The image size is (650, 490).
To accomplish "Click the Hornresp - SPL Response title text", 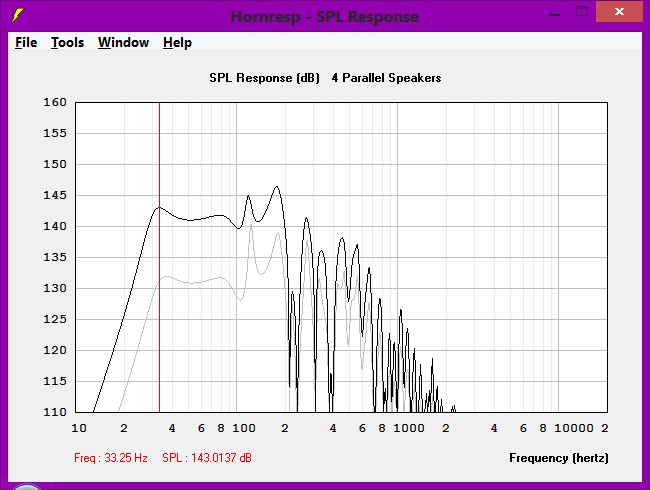I will coord(325,17).
